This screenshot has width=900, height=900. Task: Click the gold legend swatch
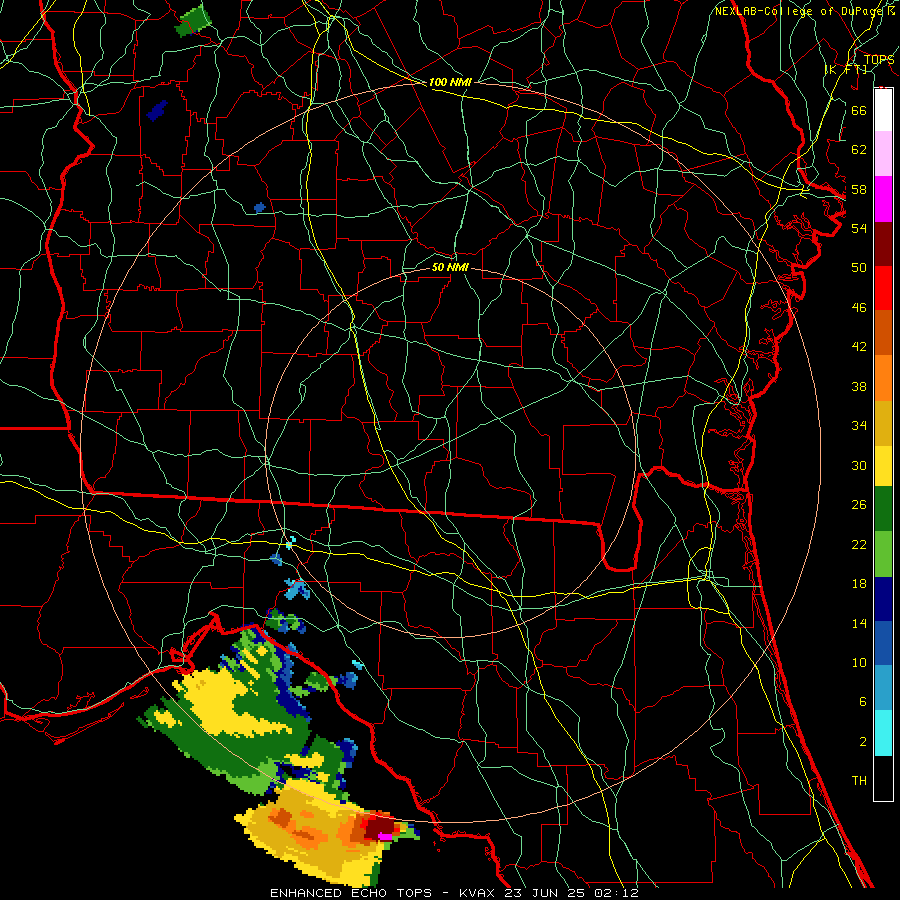click(883, 423)
